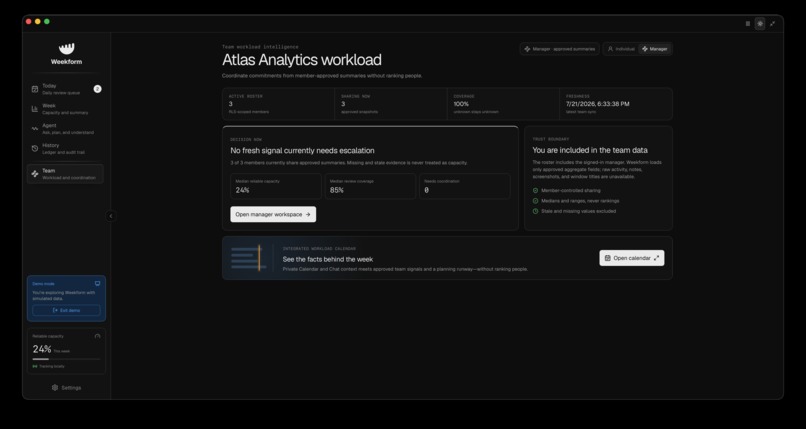Click the clock icon beside Stale and missing values
The width and height of the screenshot is (806, 429).
(536, 211)
